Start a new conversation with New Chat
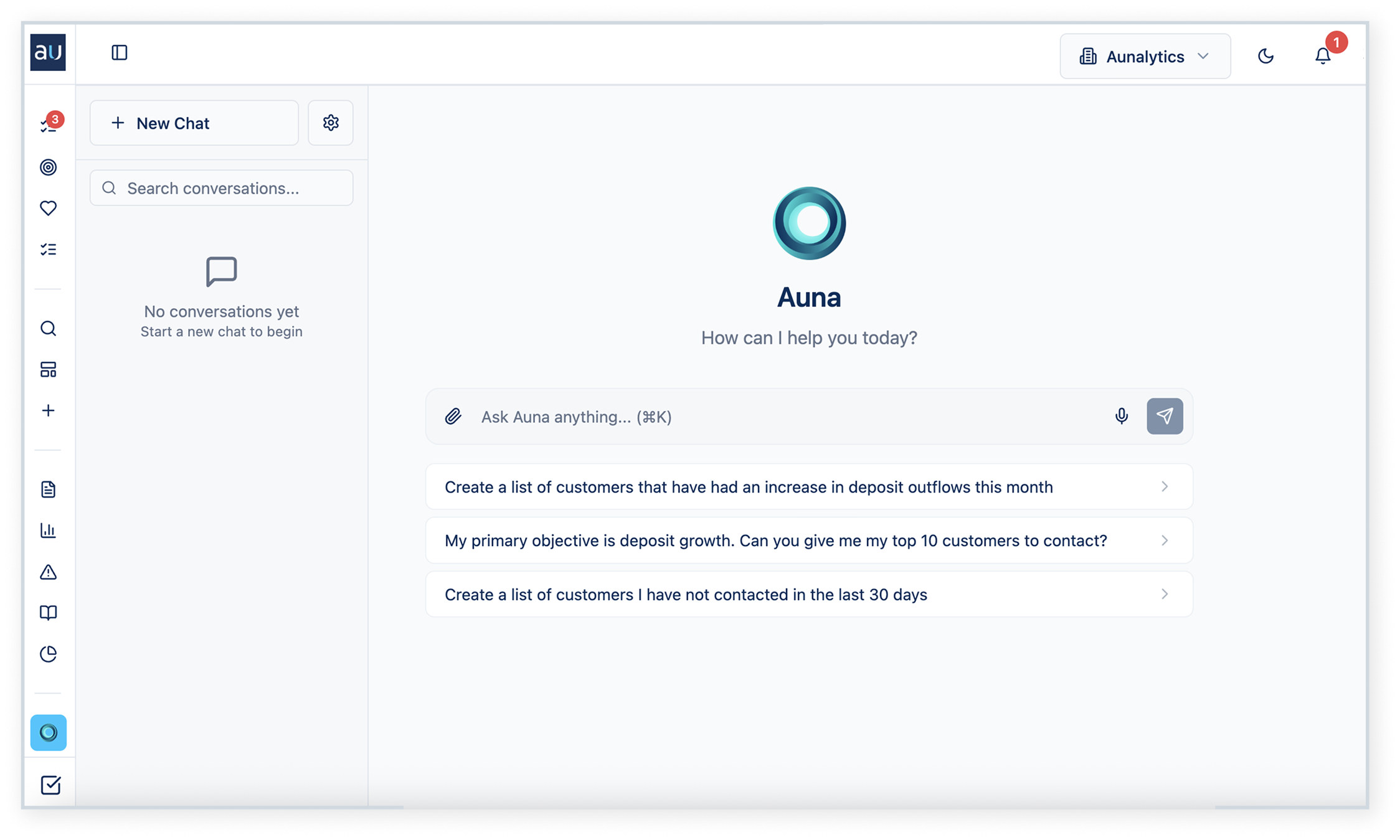Viewport: 1400px width, 840px height. tap(194, 123)
